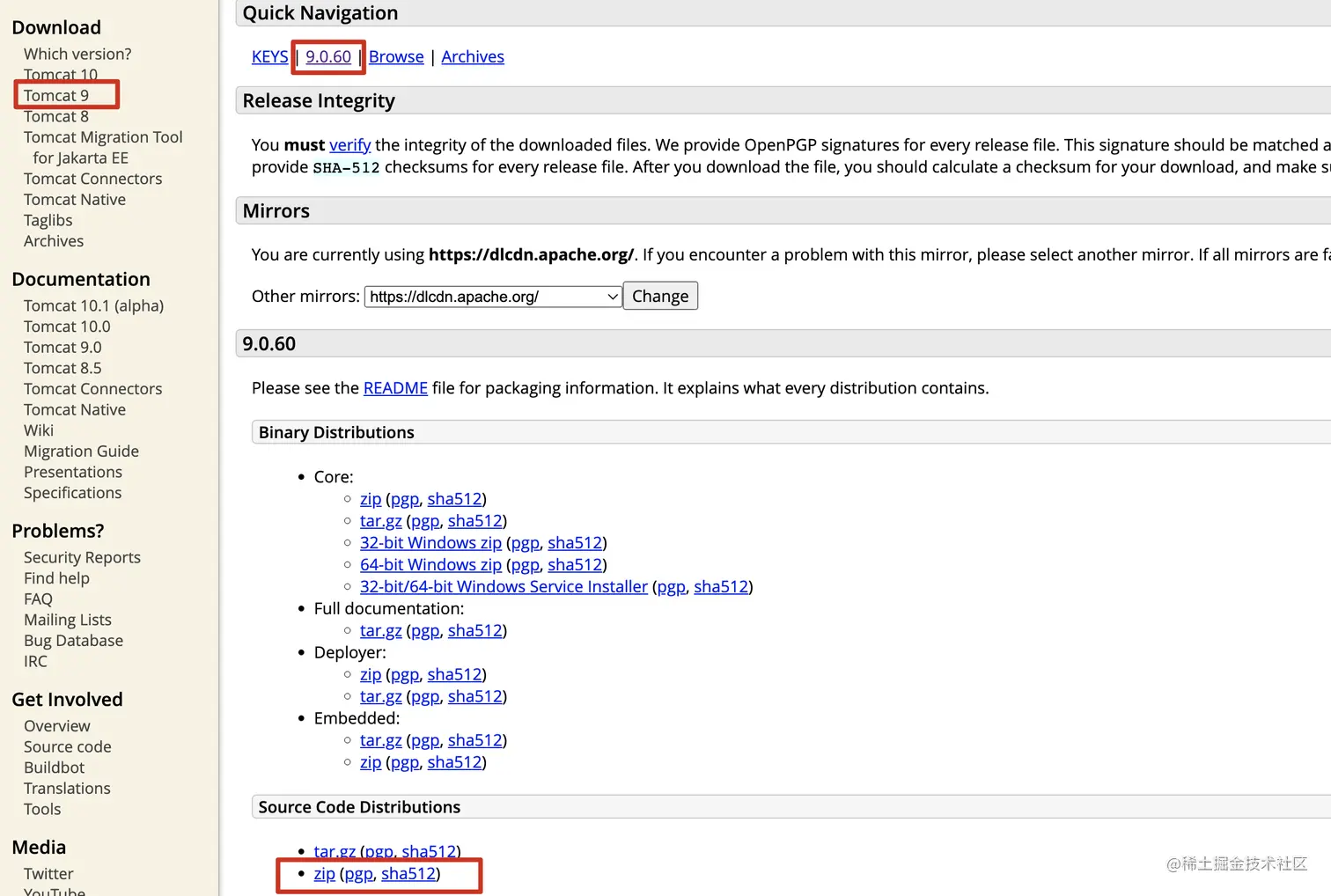1331x896 pixels.
Task: Open the Source code page
Action: click(x=68, y=746)
